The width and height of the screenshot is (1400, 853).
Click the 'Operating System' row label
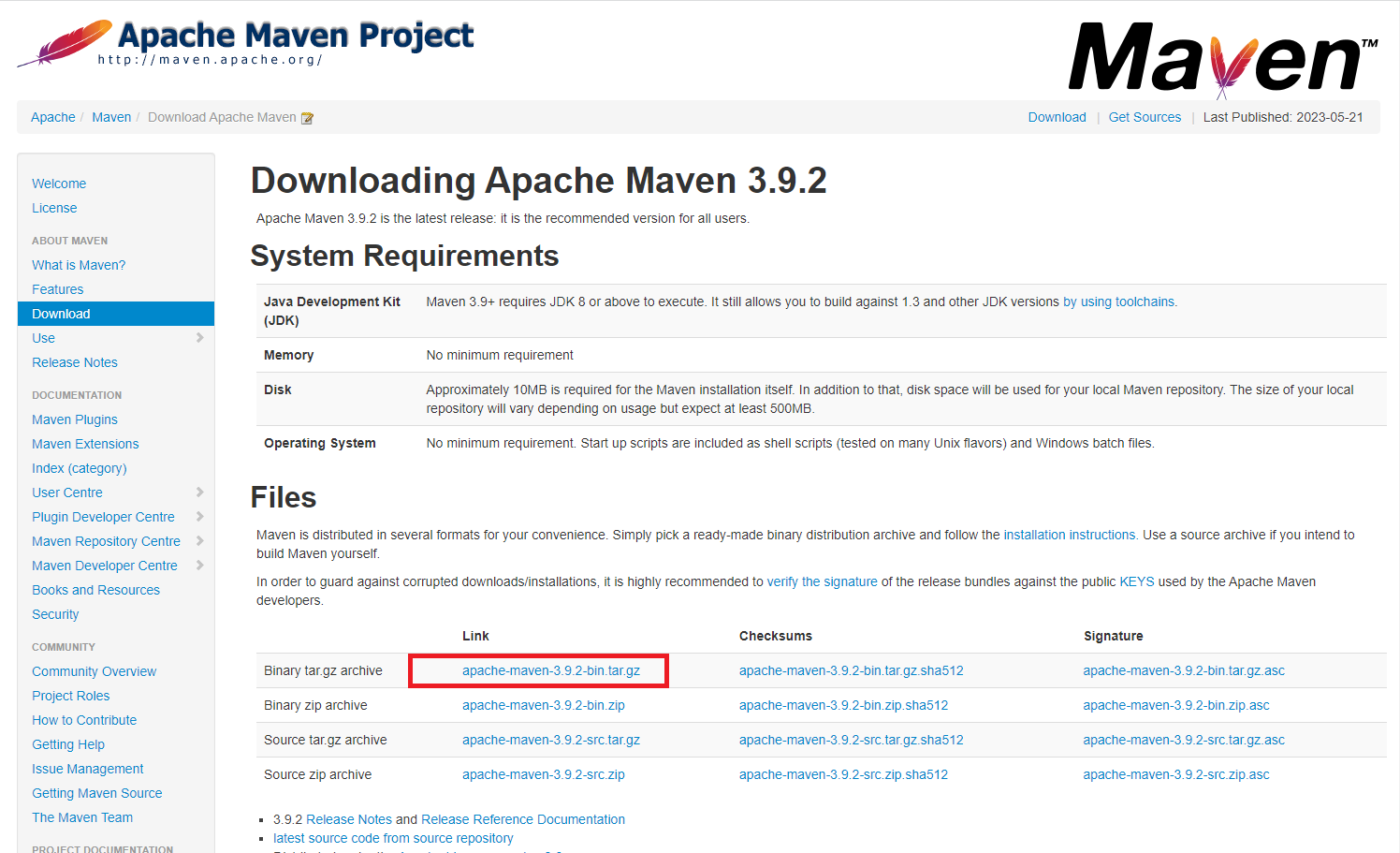(x=320, y=443)
